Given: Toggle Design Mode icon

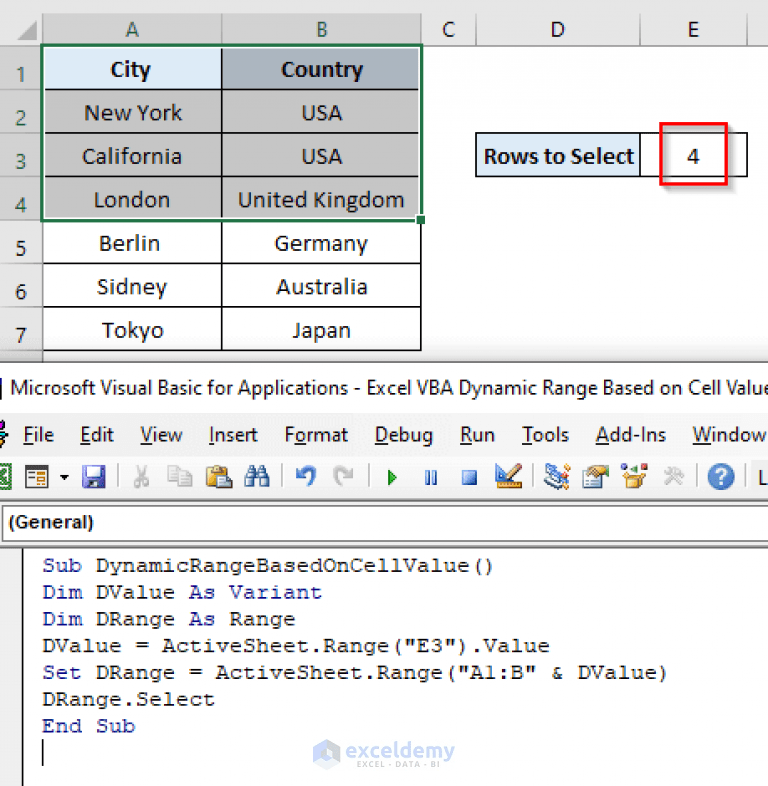Looking at the screenshot, I should (x=508, y=476).
